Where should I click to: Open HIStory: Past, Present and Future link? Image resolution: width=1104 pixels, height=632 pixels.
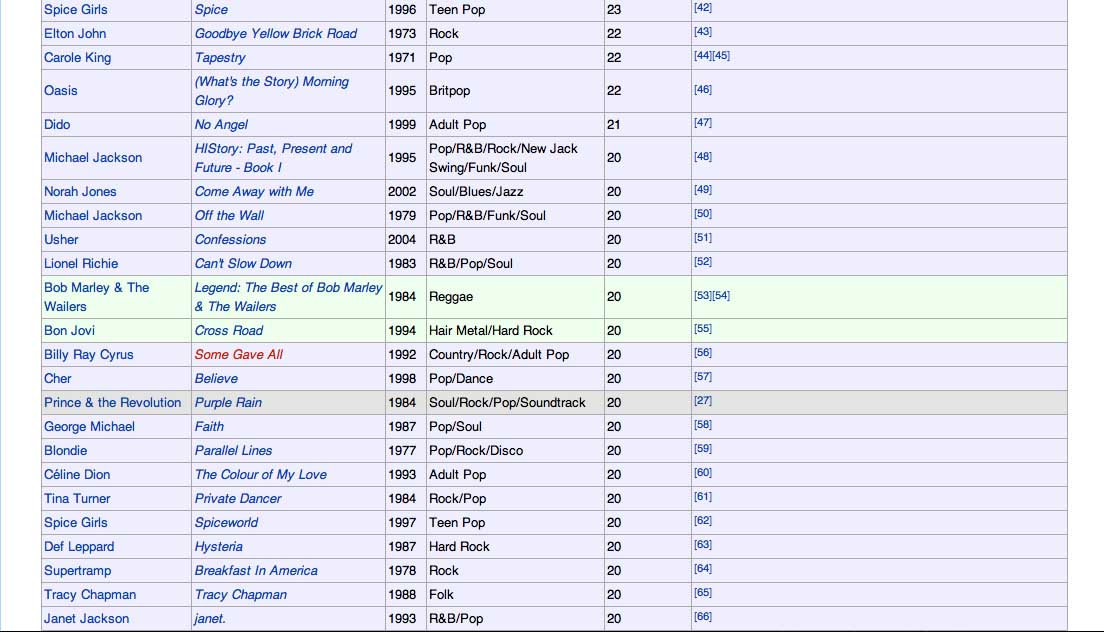273,158
